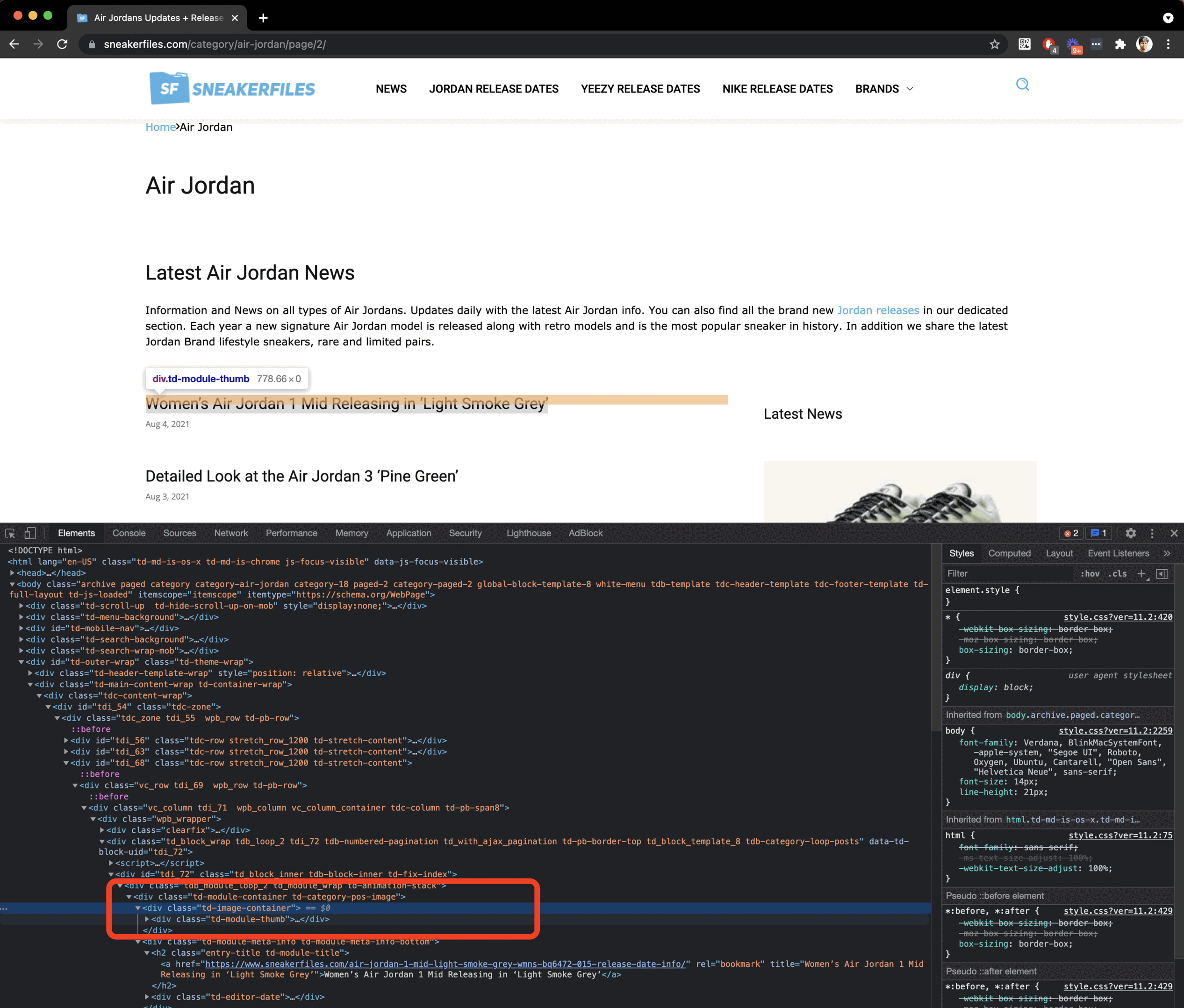1184x1008 pixels.
Task: Toggle the computed styles sidebar pane
Action: [1162, 574]
